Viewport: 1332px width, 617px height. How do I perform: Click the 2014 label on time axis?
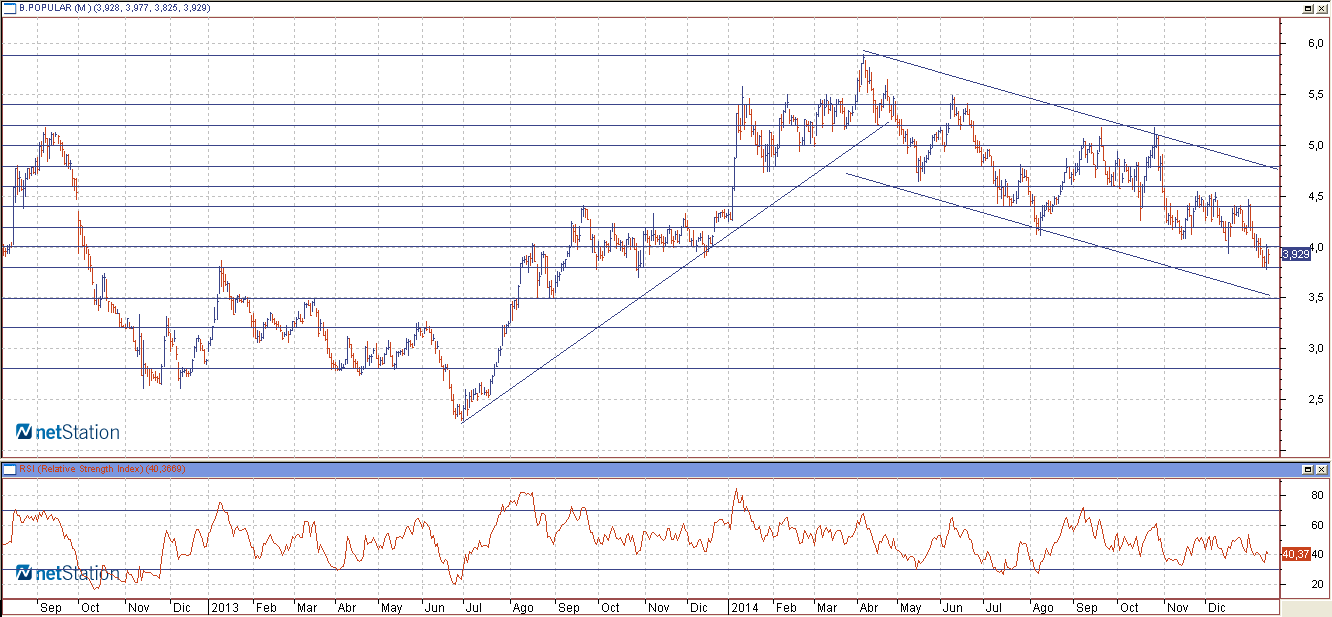[x=743, y=607]
